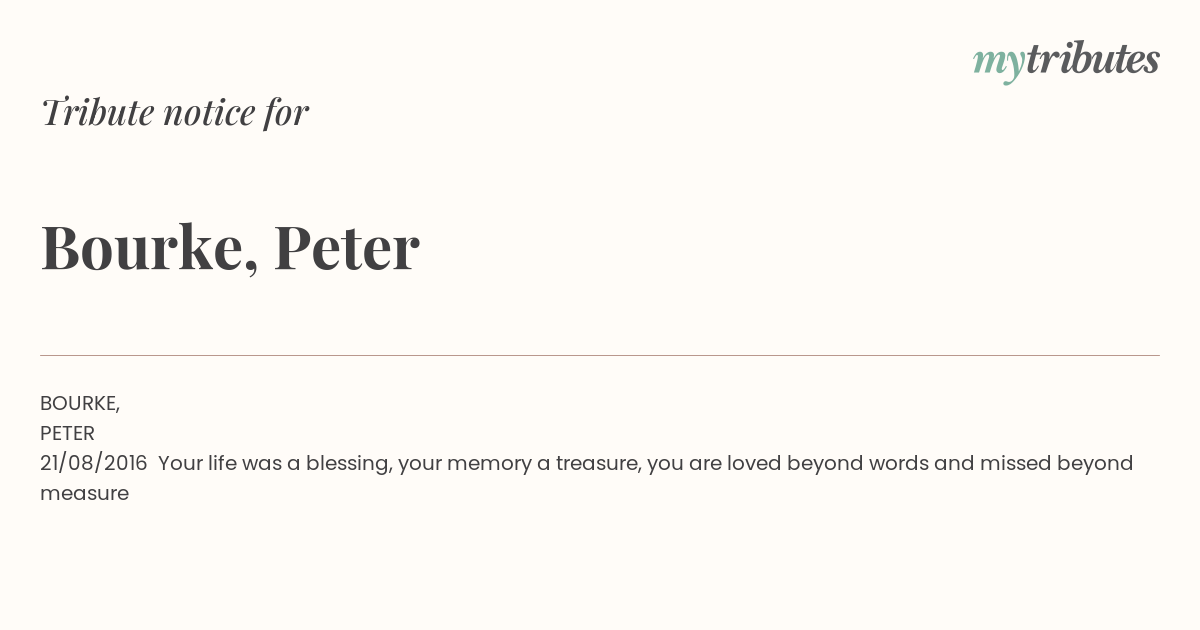Click the date 21/08/2016
1200x630 pixels.
(94, 463)
